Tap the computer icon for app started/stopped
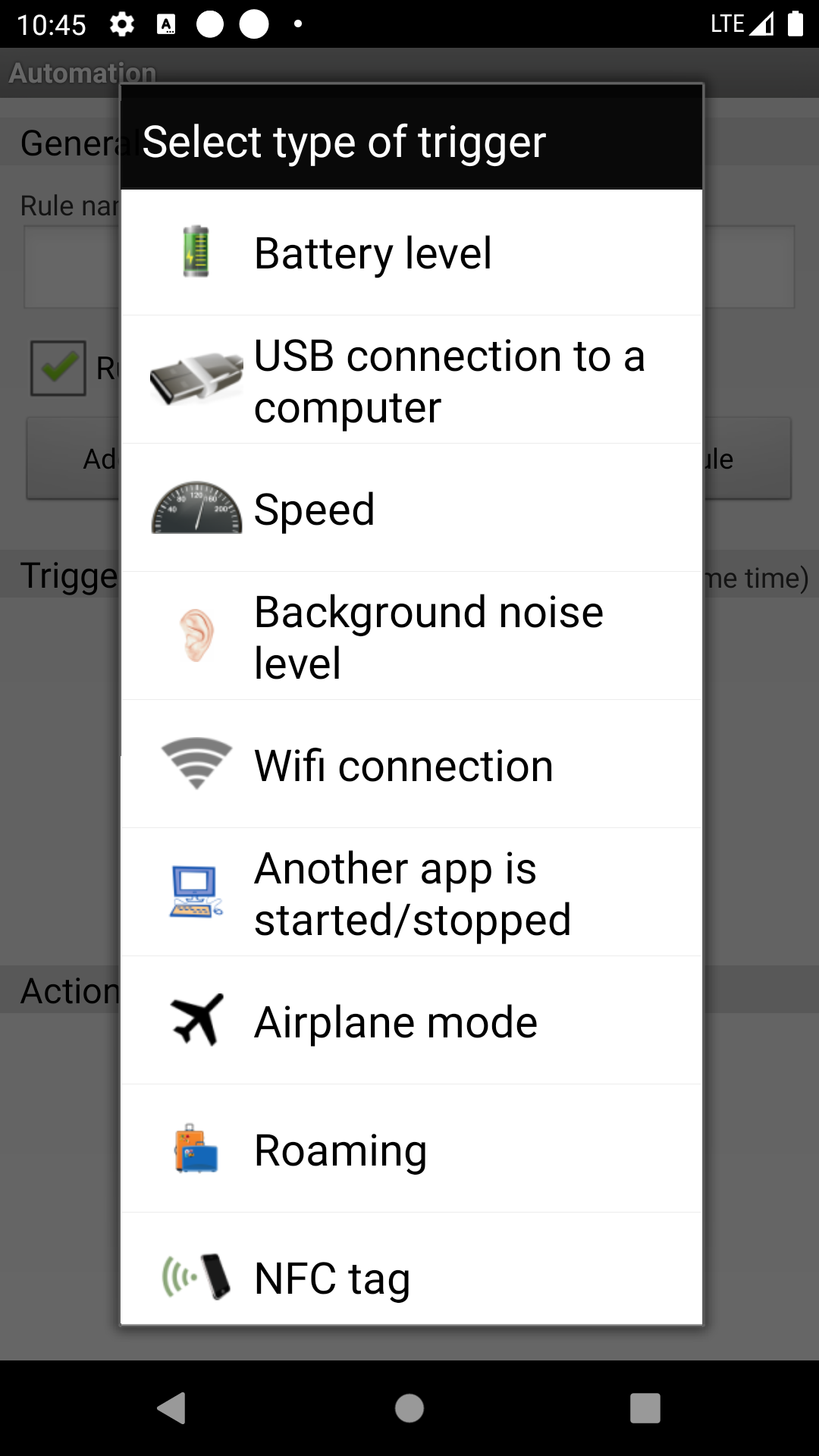Image resolution: width=819 pixels, height=1456 pixels. [196, 892]
